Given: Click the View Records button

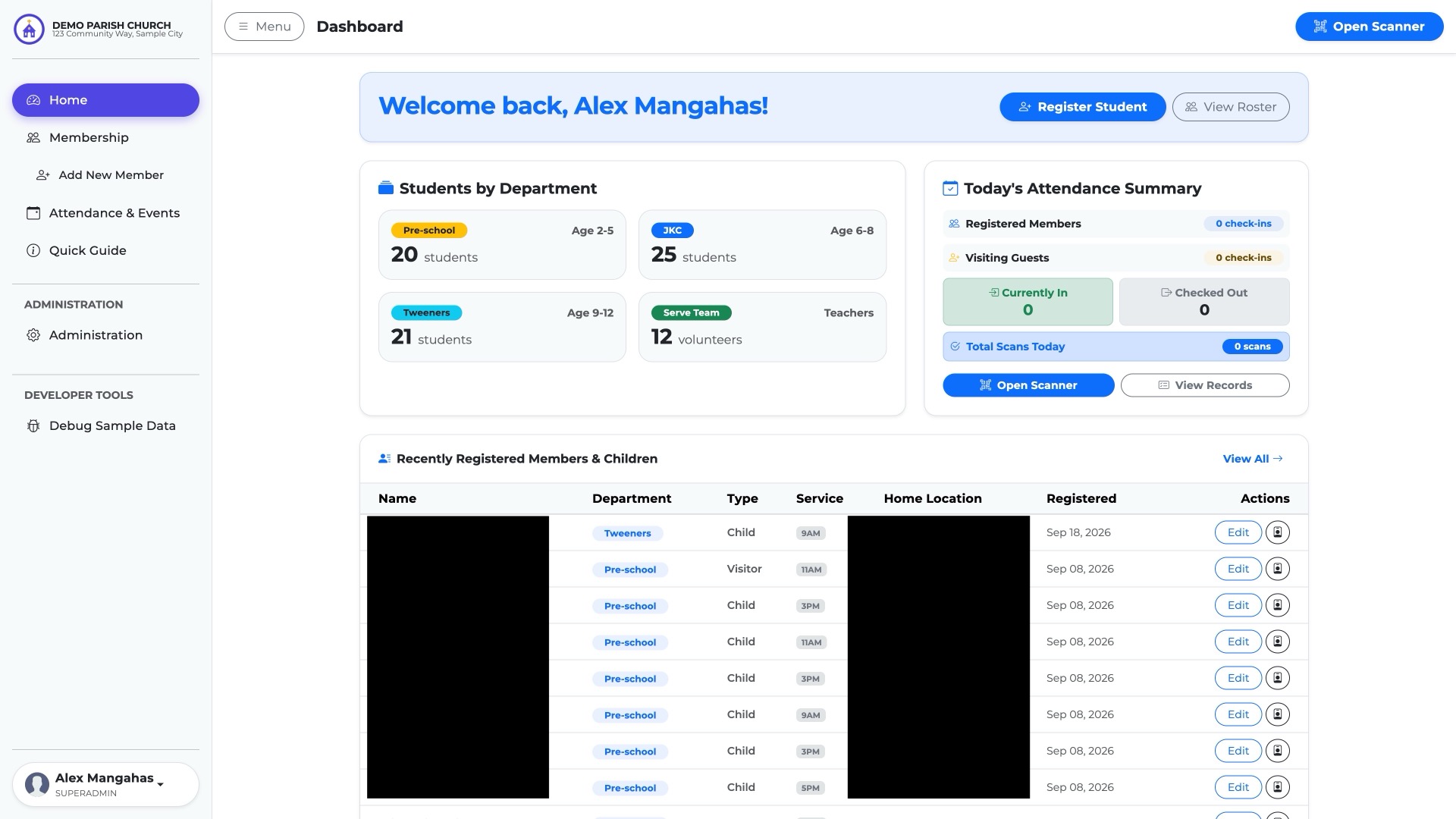Looking at the screenshot, I should tap(1204, 385).
